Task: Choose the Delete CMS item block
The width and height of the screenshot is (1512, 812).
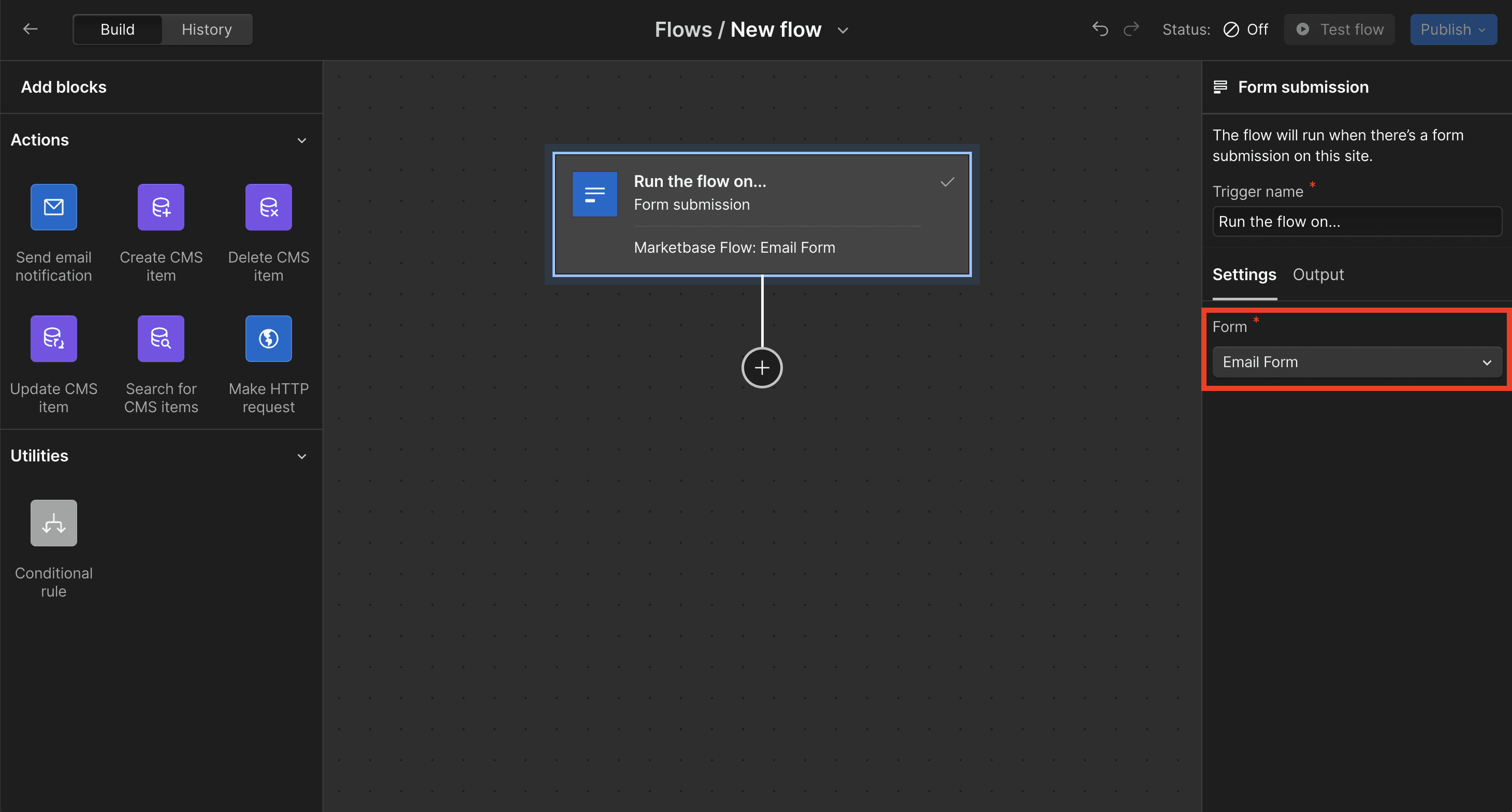Action: click(x=268, y=207)
